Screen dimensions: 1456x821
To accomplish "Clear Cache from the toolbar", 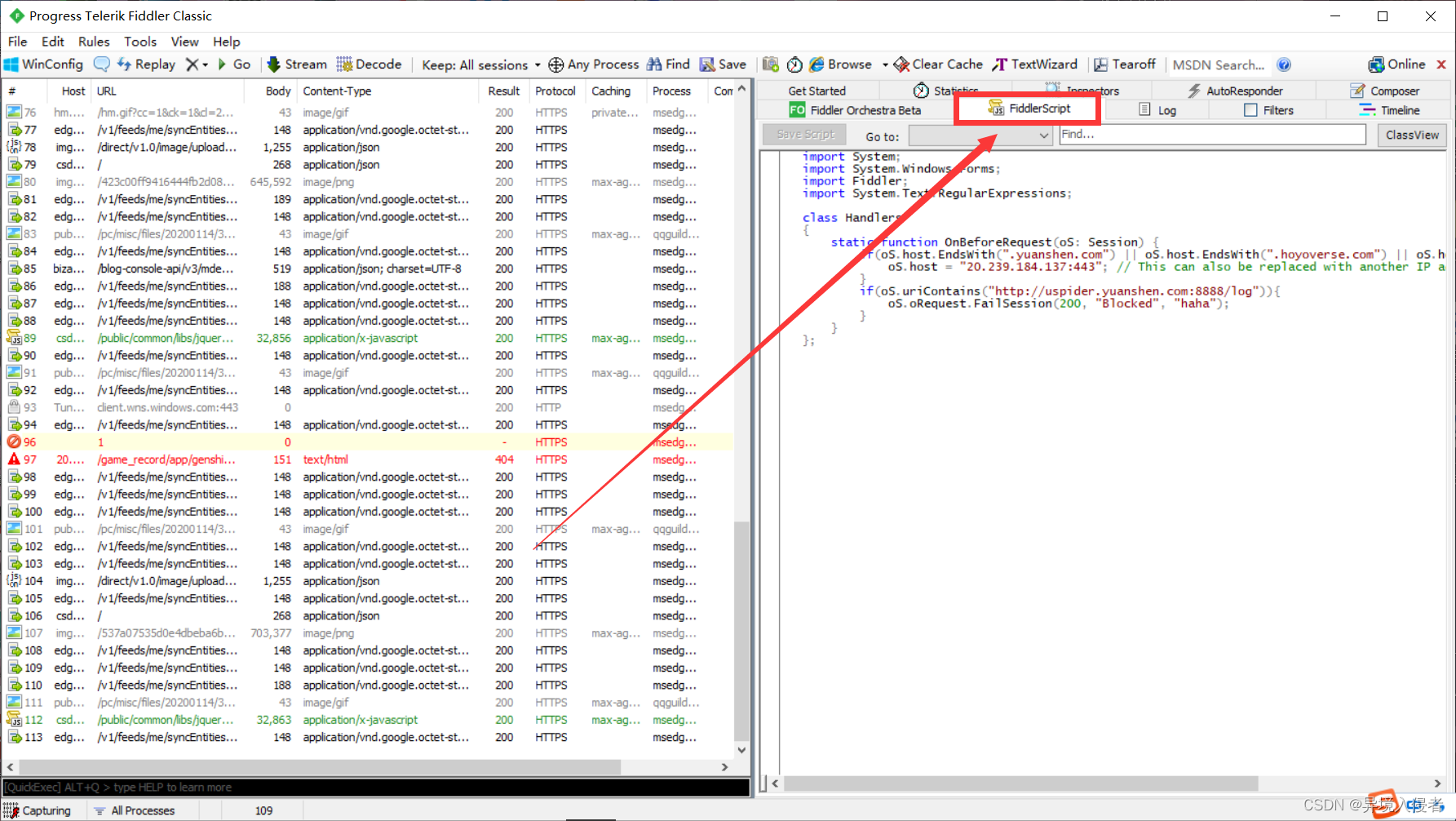I will click(x=938, y=64).
